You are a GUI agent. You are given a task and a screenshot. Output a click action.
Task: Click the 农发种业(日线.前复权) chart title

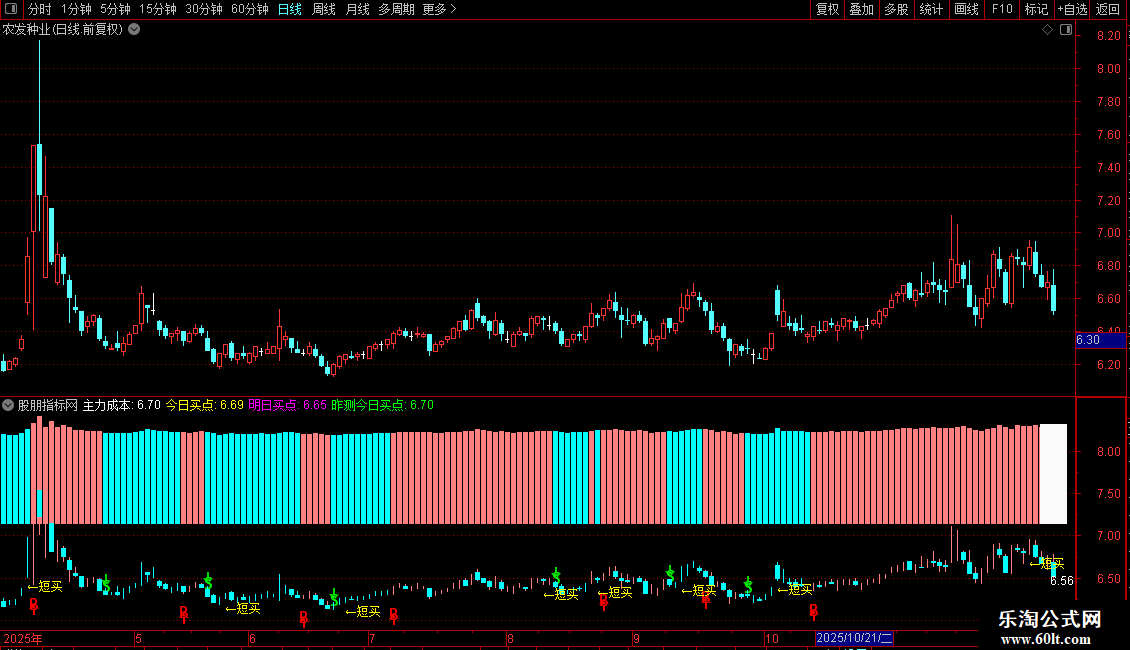[x=63, y=30]
